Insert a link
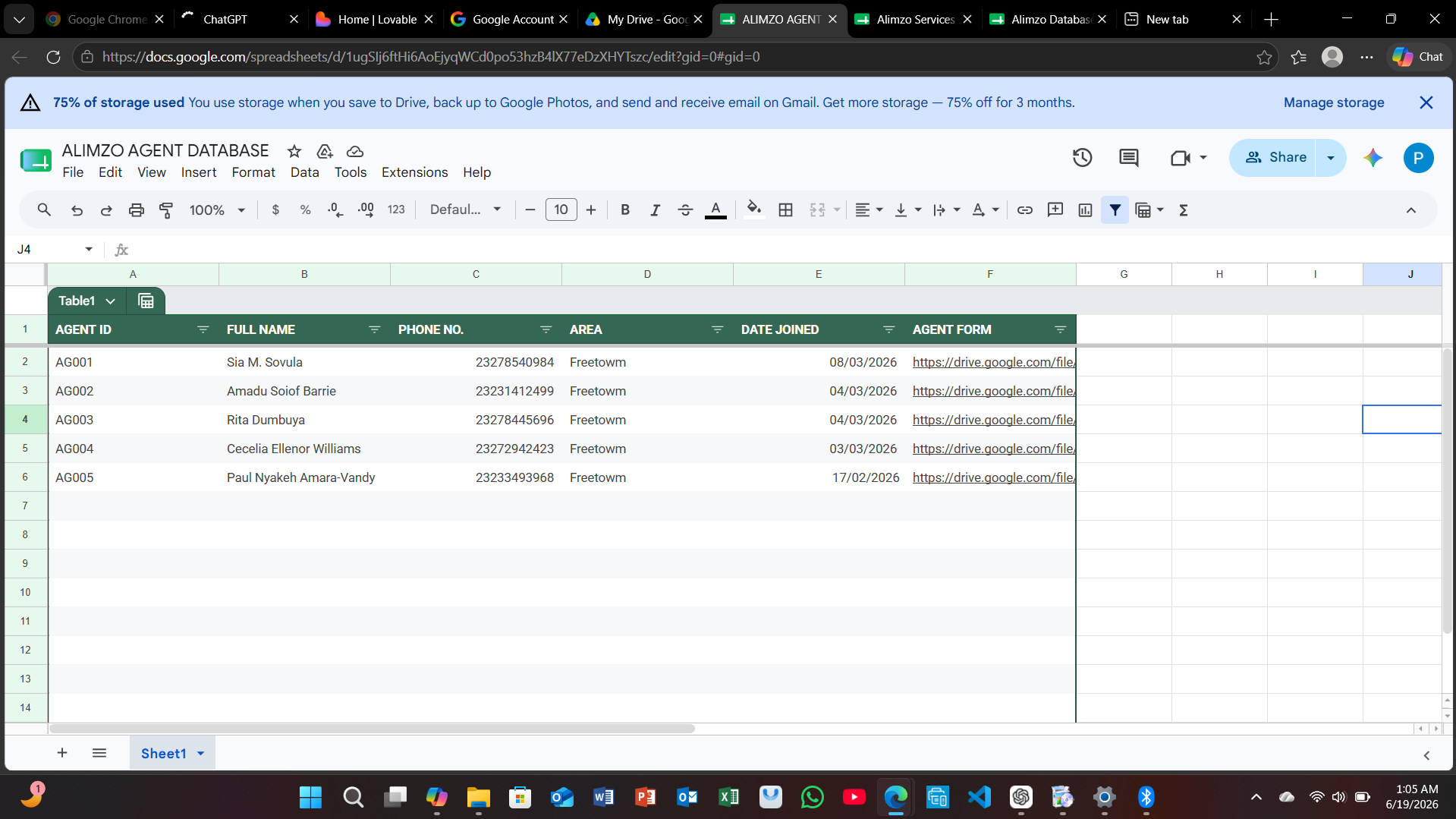The width and height of the screenshot is (1456, 819). 1025,209
